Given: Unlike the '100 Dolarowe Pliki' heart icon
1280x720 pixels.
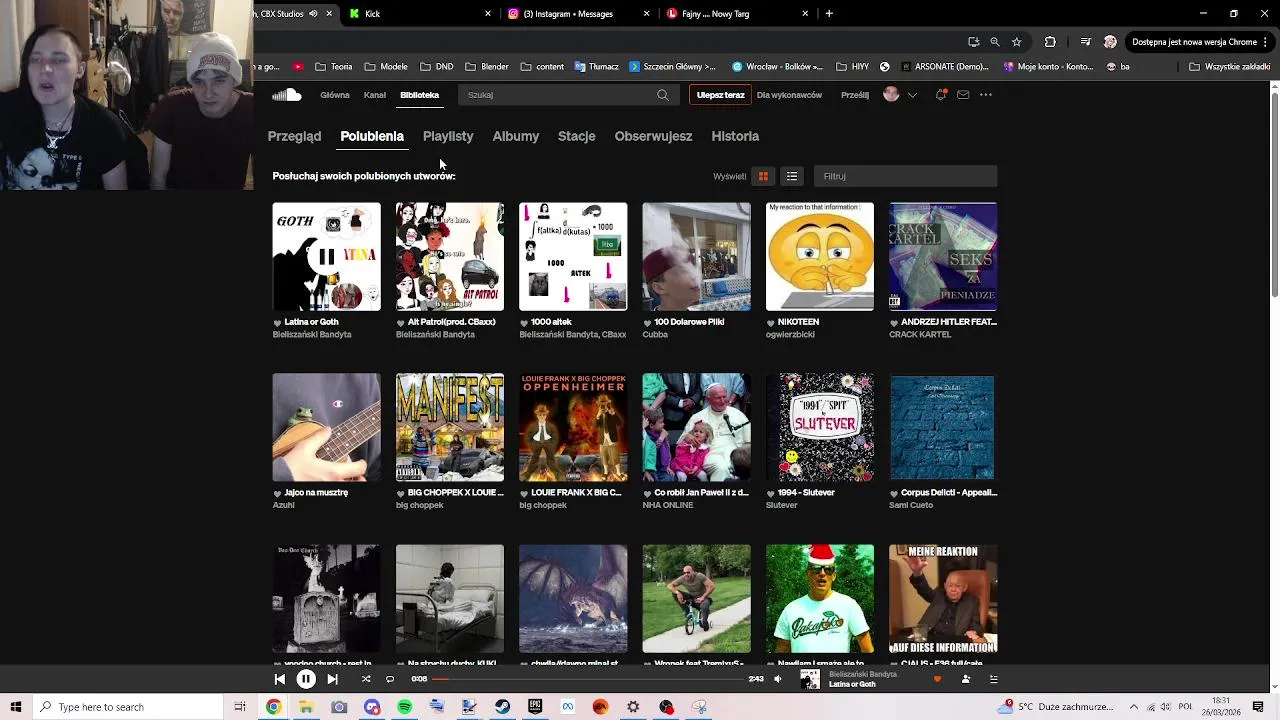Looking at the screenshot, I should (x=648, y=323).
